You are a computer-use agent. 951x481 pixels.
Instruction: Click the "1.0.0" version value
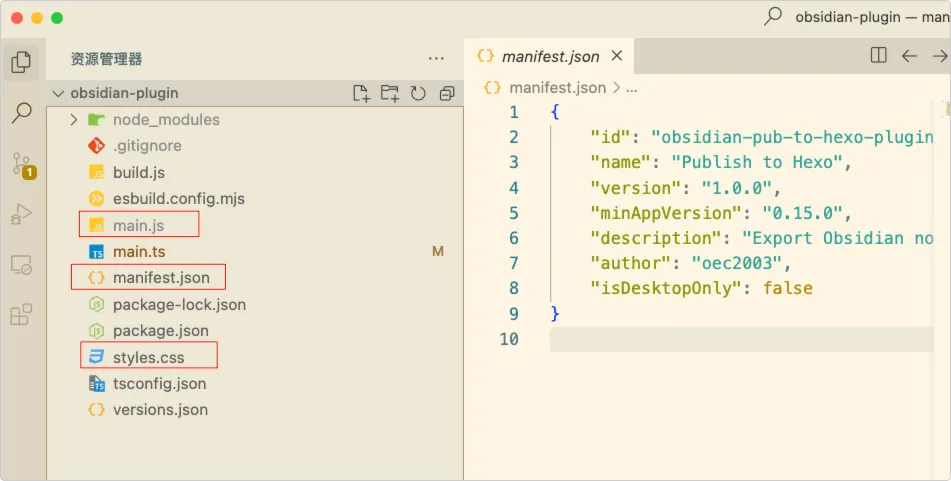click(x=736, y=187)
